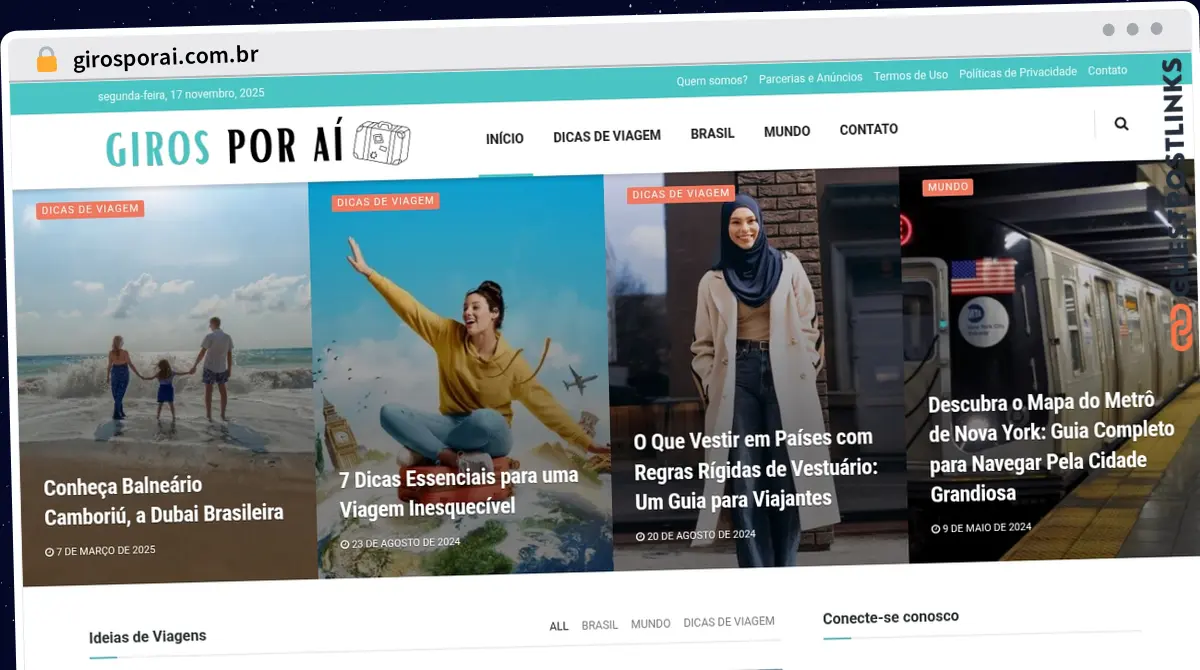Click the clock icon beside 20 de agosto de 2024

tap(641, 537)
